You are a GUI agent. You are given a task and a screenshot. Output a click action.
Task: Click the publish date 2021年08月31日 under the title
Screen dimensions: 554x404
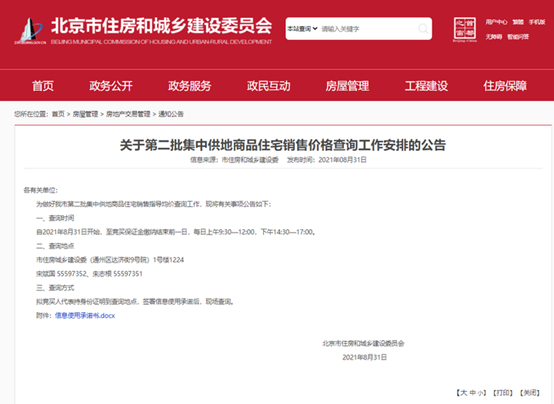[342, 160]
